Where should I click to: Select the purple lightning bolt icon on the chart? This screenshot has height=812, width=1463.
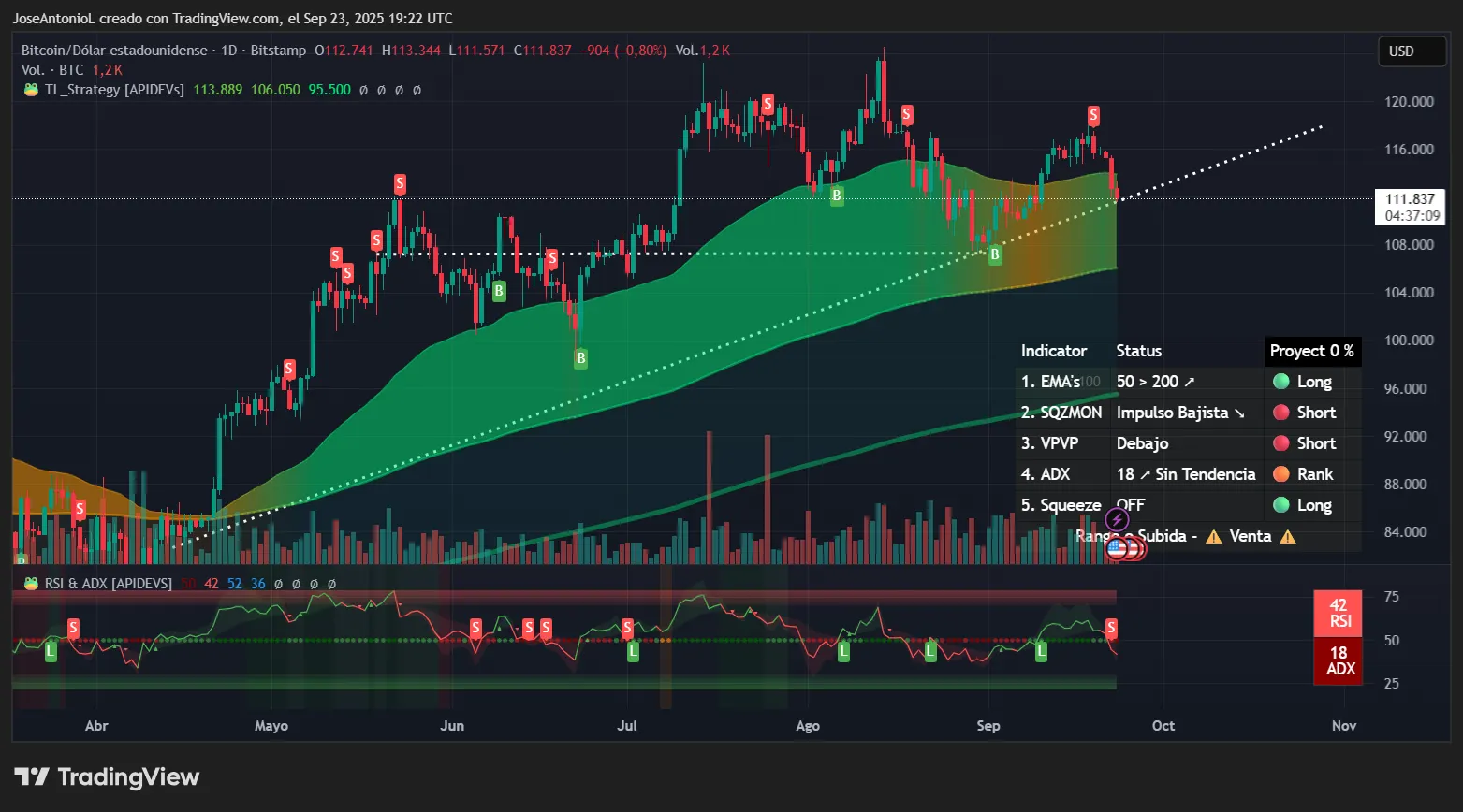tap(1116, 517)
